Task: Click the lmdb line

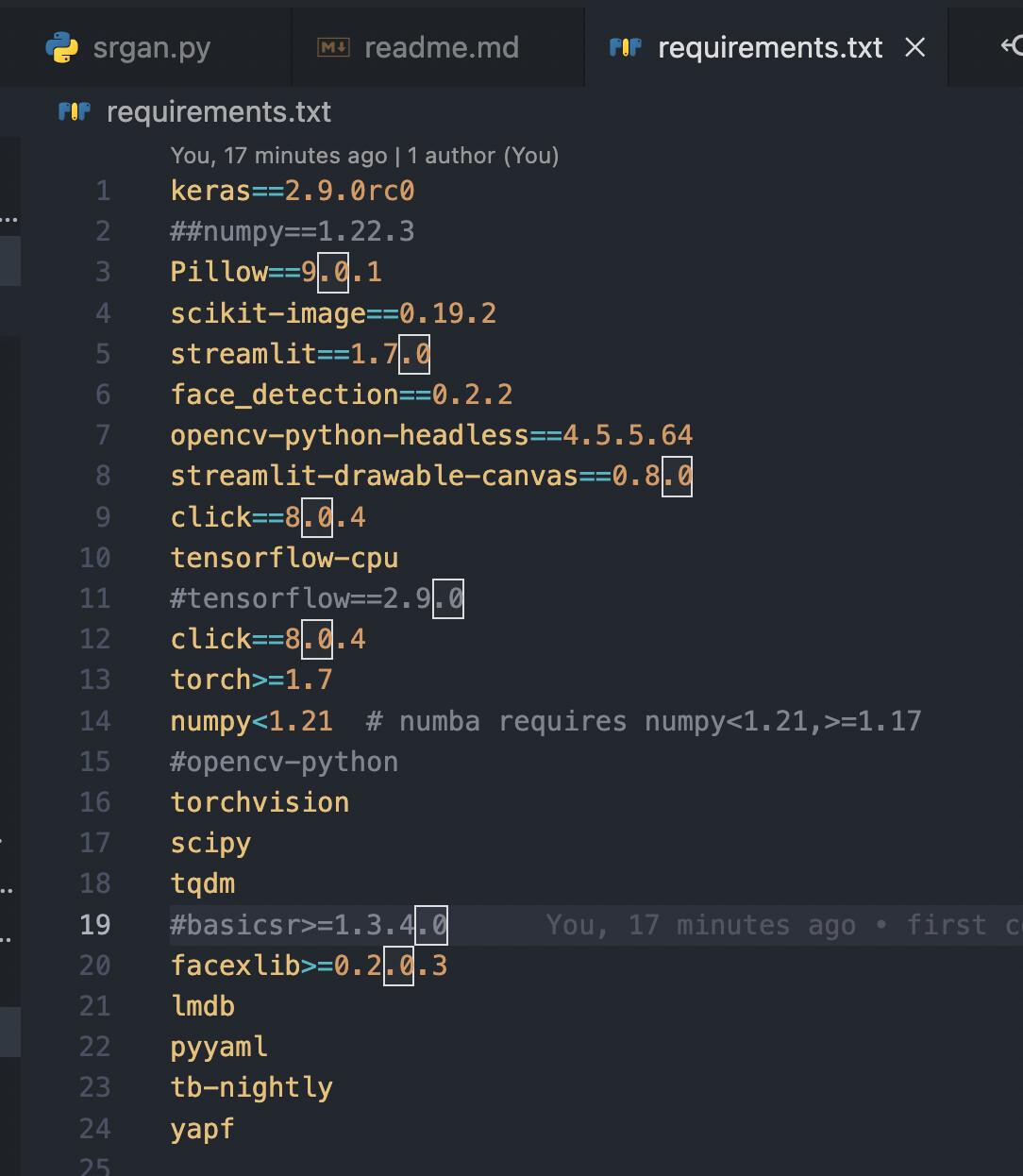Action: tap(203, 1006)
